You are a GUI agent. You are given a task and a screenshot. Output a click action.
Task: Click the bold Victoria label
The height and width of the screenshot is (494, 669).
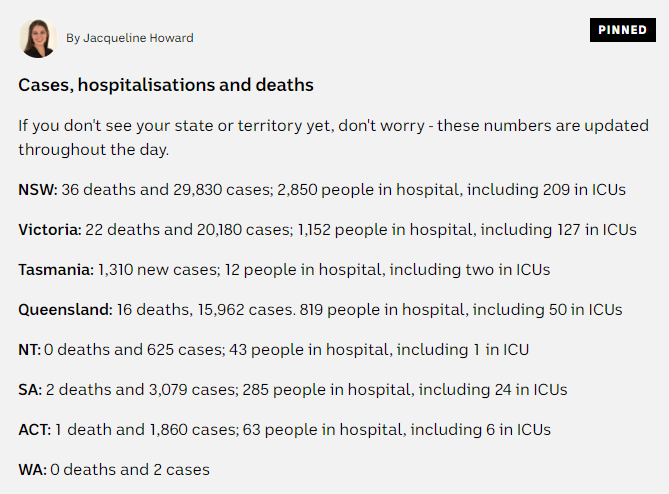coord(49,229)
